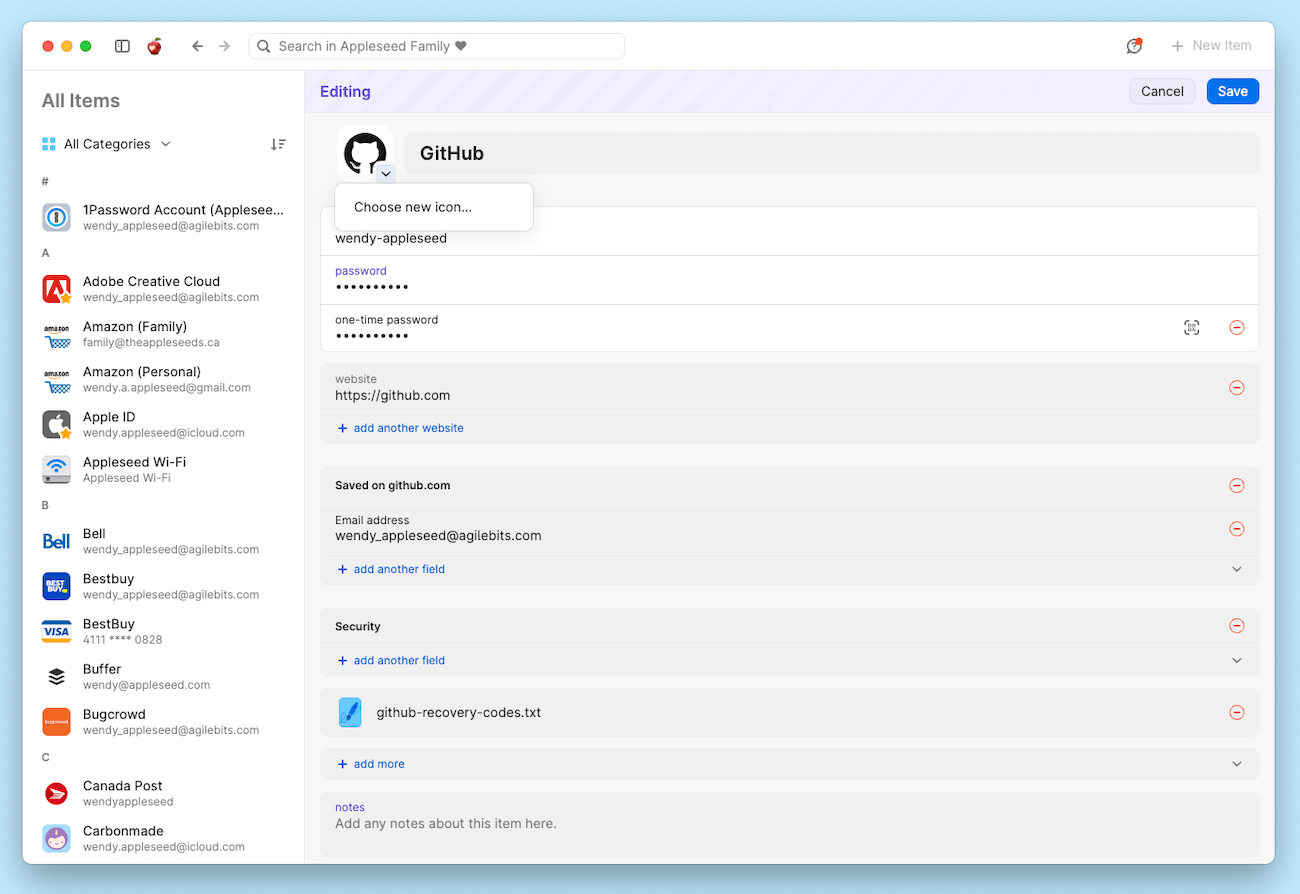Remove github-recovery-codes.txt attachment

tap(1237, 713)
